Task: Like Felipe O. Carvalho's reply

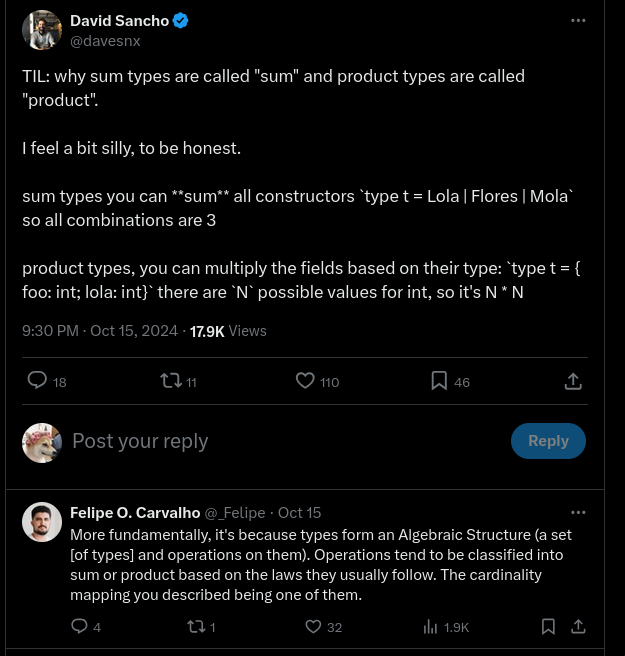Action: 313,626
